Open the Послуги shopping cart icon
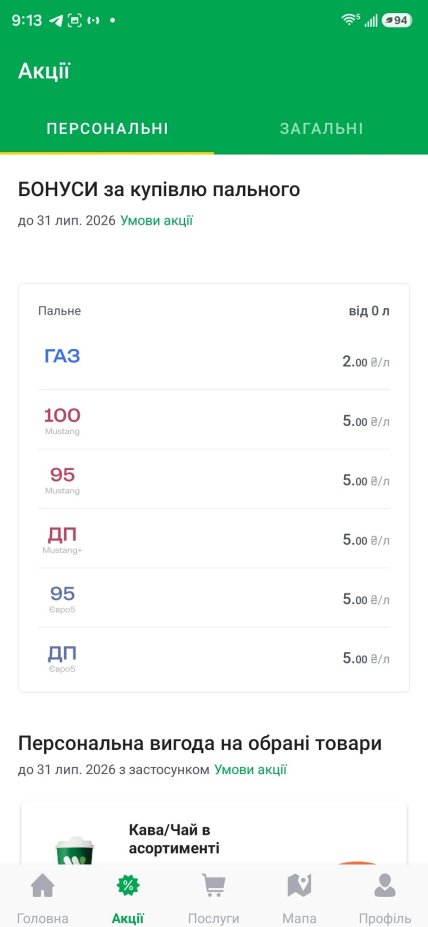 [213, 886]
